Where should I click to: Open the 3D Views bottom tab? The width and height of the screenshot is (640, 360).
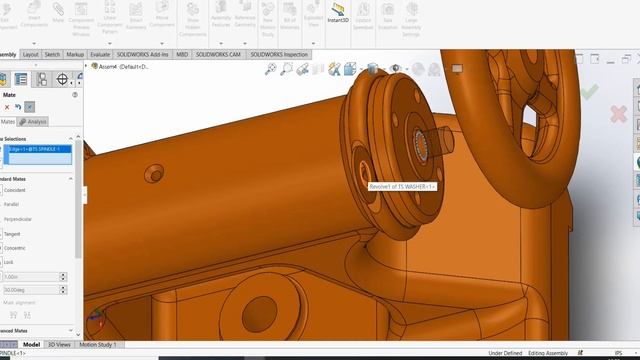coord(59,344)
